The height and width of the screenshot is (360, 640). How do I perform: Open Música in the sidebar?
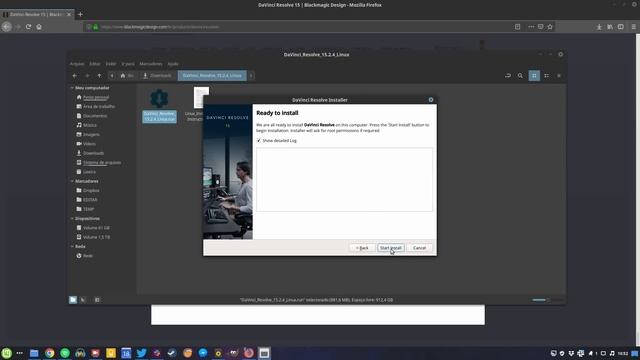coord(90,125)
